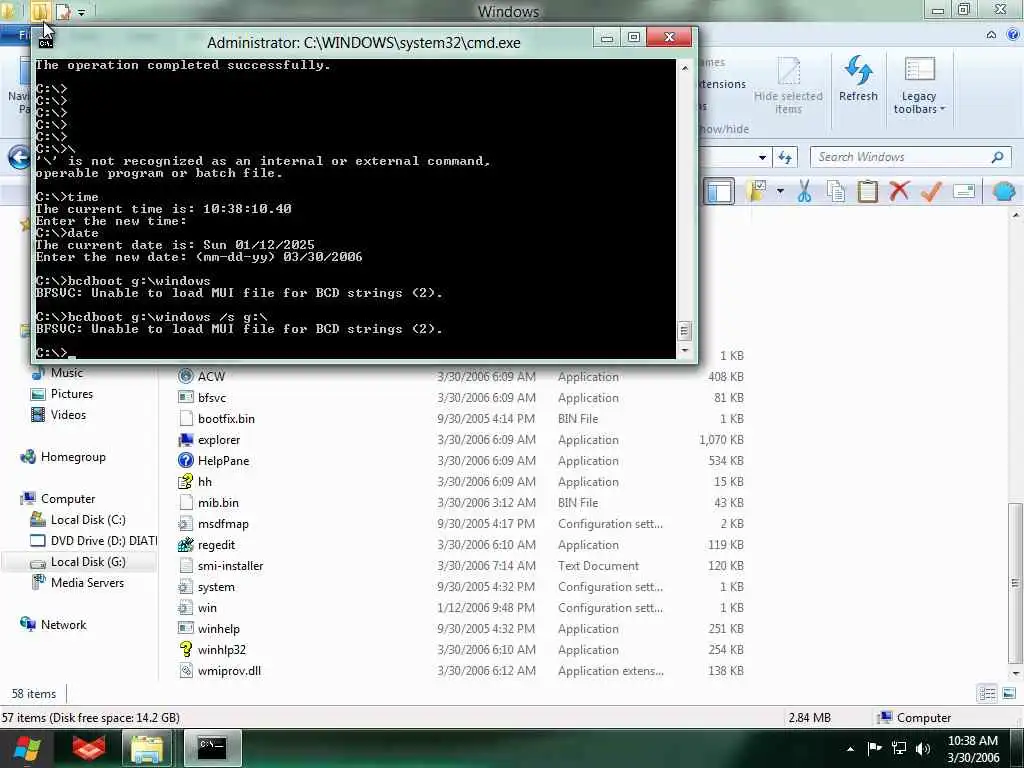Toggle the navigation pane layout icon
The width and height of the screenshot is (1024, 768).
tap(719, 191)
